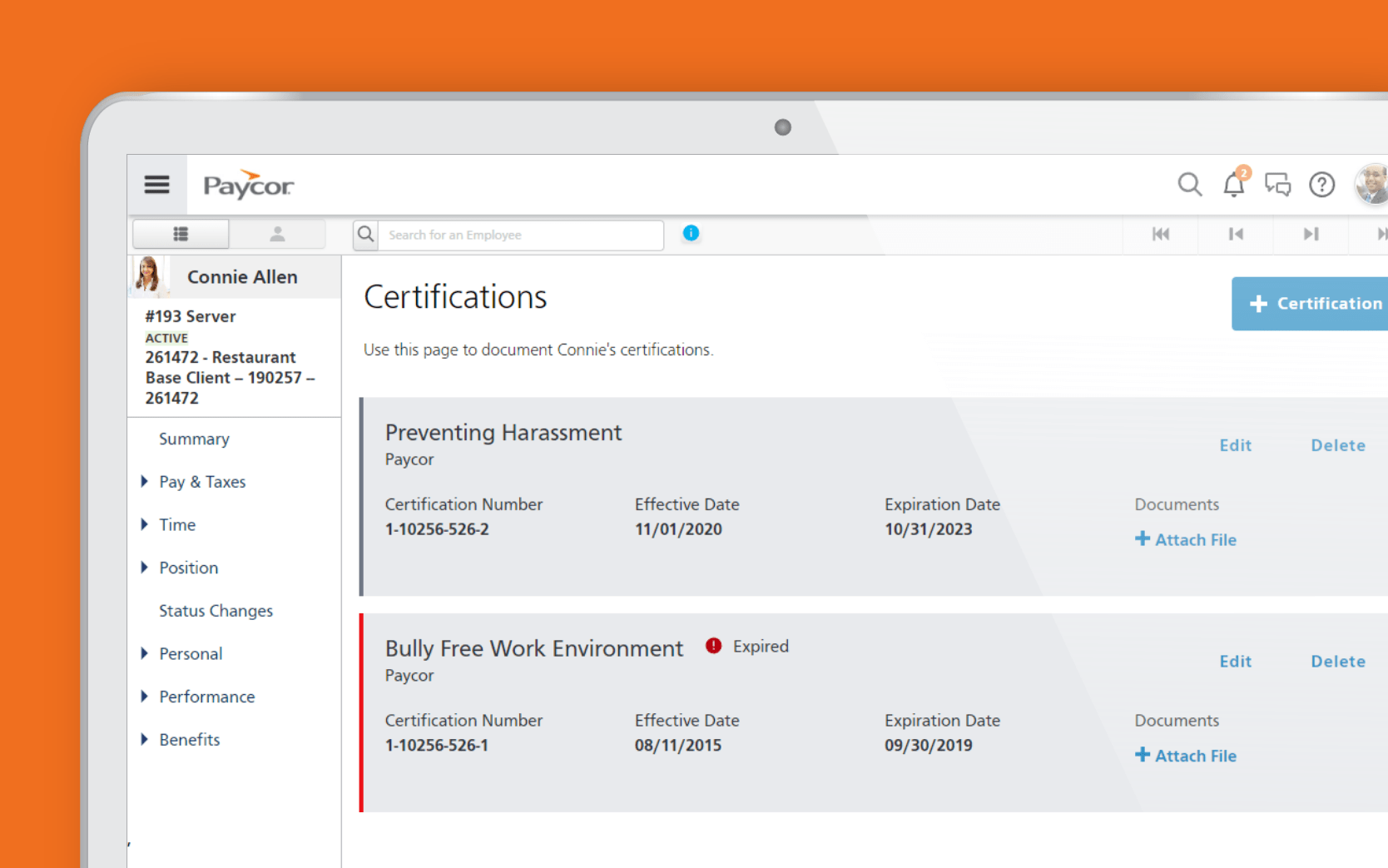Image resolution: width=1388 pixels, height=868 pixels.
Task: Open the Performance menu label
Action: [207, 697]
